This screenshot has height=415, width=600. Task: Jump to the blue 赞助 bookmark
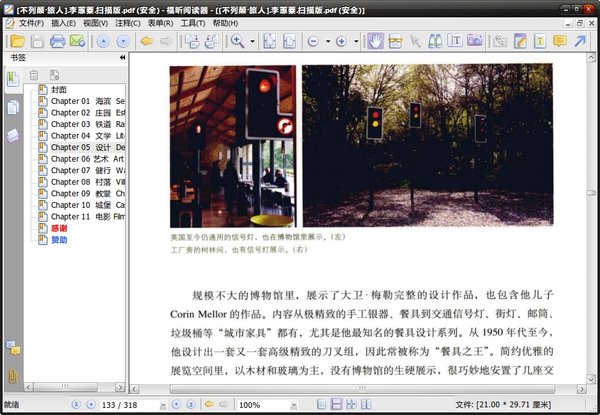(x=59, y=240)
